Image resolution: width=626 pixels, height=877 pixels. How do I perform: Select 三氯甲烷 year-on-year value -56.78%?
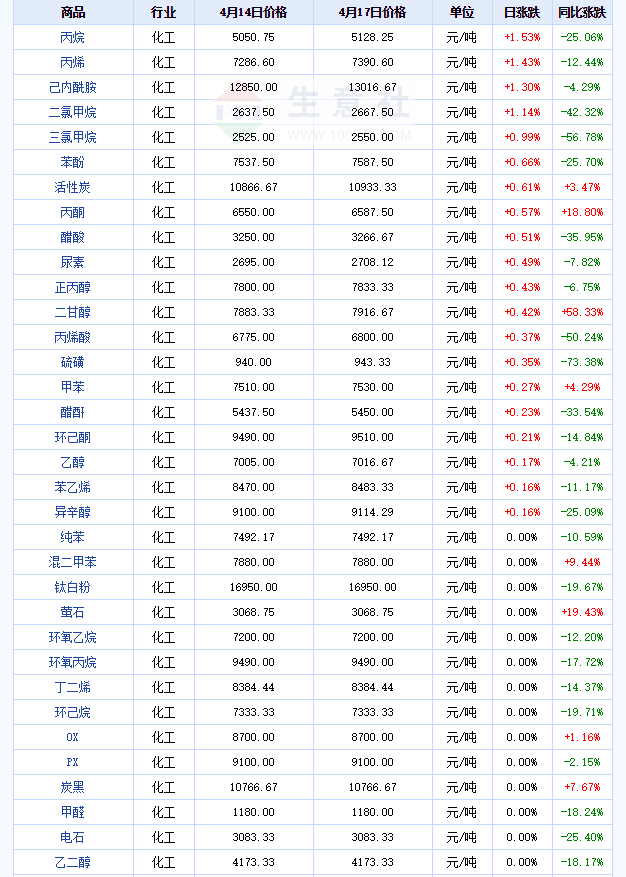[582, 137]
